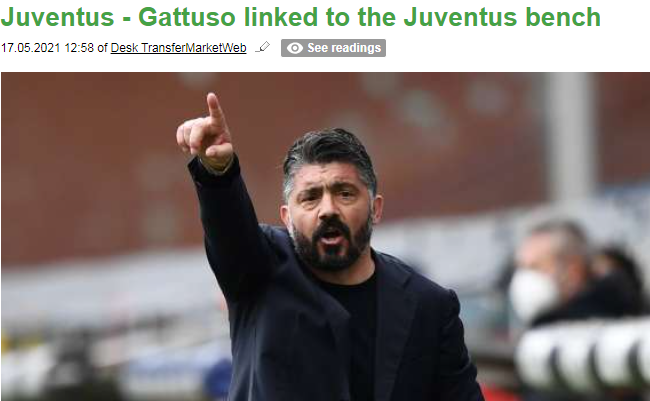Click the pencil edit icon beside the author
The width and height of the screenshot is (650, 401).
pos(263,47)
